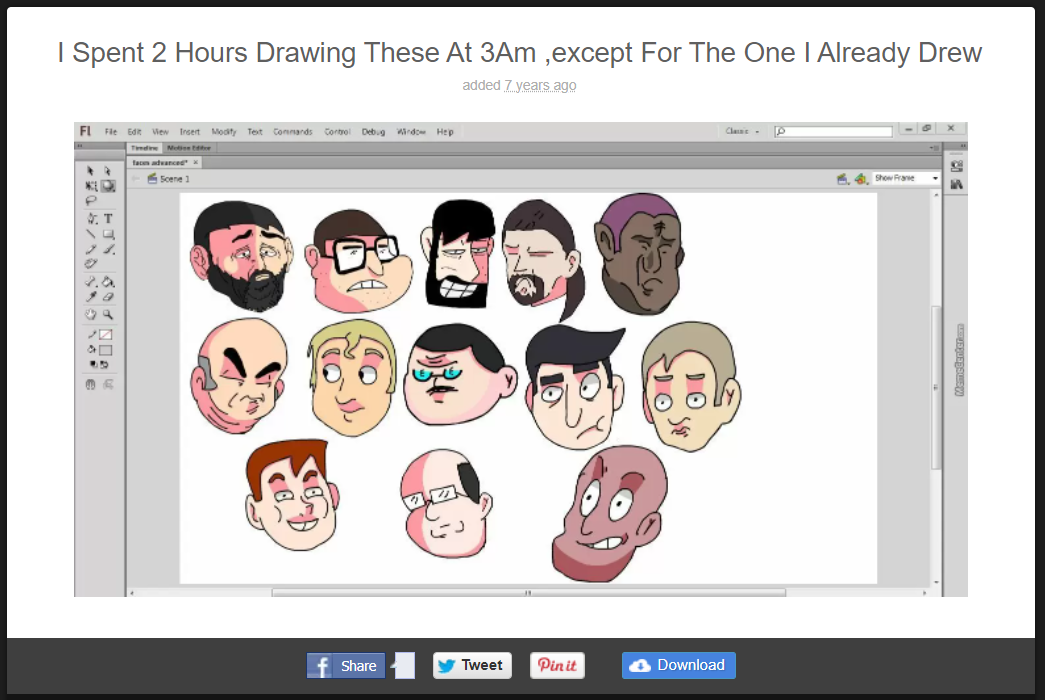Open the Help menu
This screenshot has width=1045, height=700.
pyautogui.click(x=445, y=131)
